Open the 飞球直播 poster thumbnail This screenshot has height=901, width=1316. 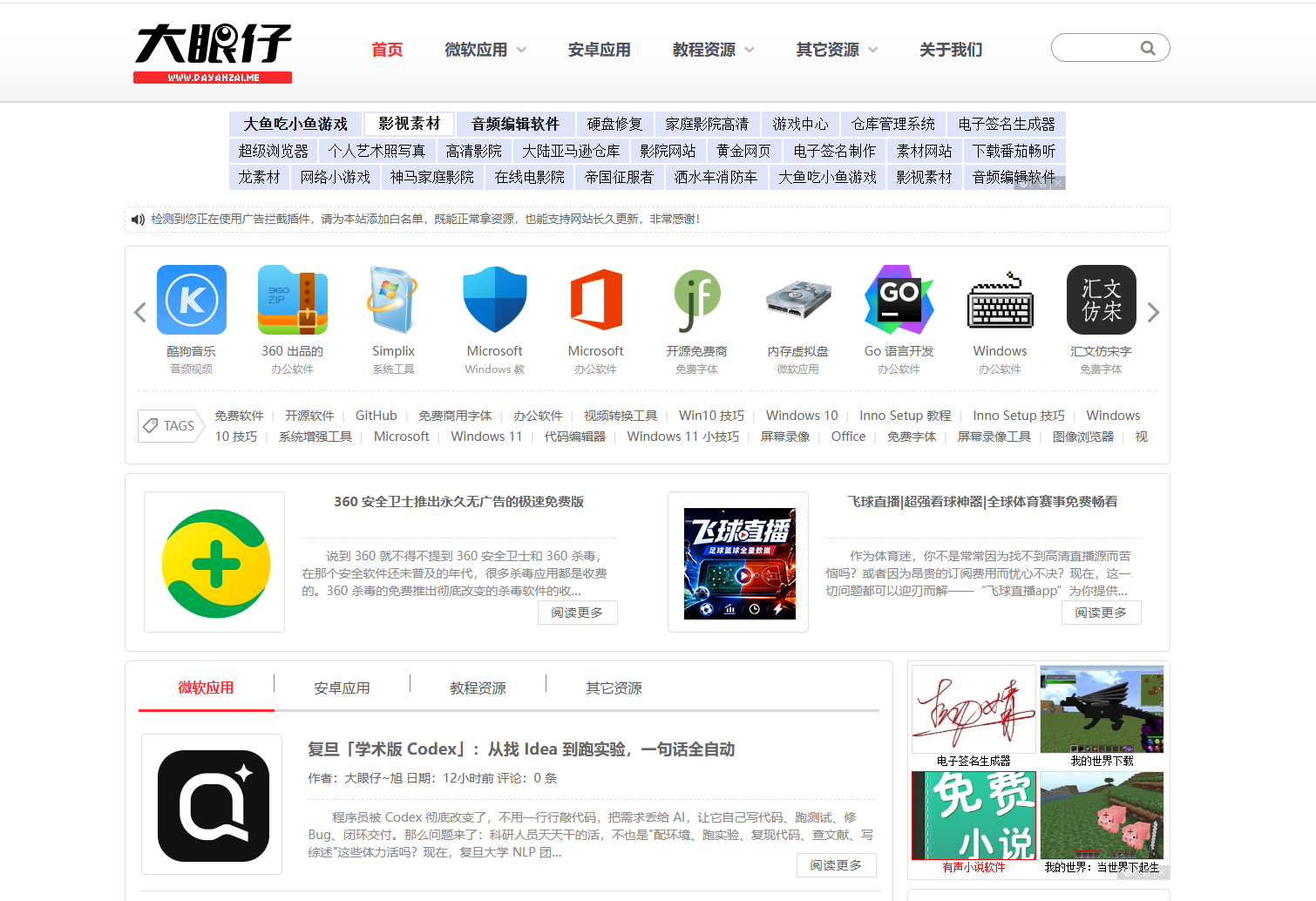pyautogui.click(x=739, y=563)
